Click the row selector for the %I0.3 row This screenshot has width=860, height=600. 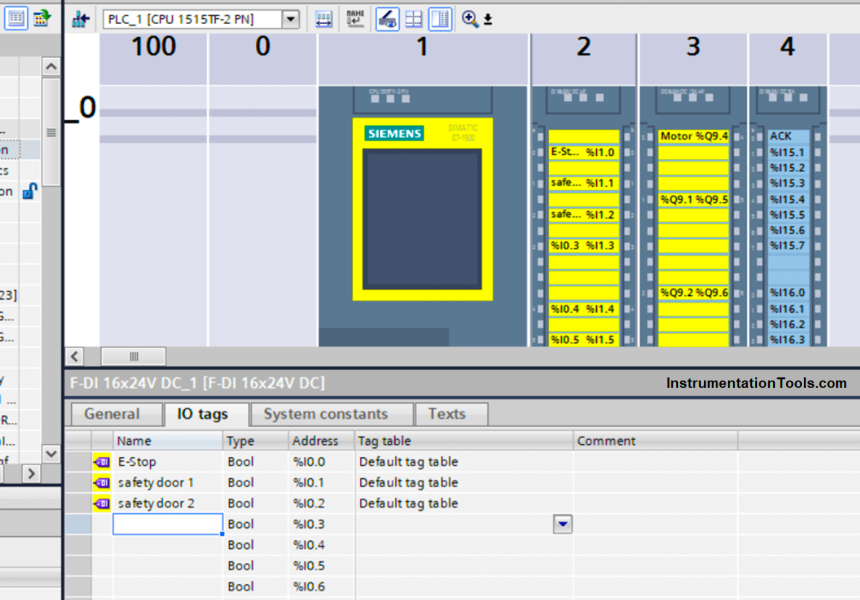78,524
